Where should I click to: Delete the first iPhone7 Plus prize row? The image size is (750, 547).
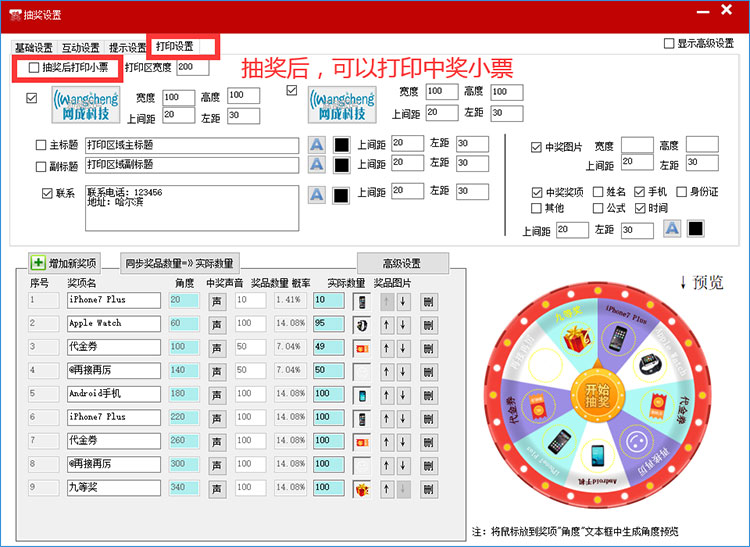coord(429,302)
